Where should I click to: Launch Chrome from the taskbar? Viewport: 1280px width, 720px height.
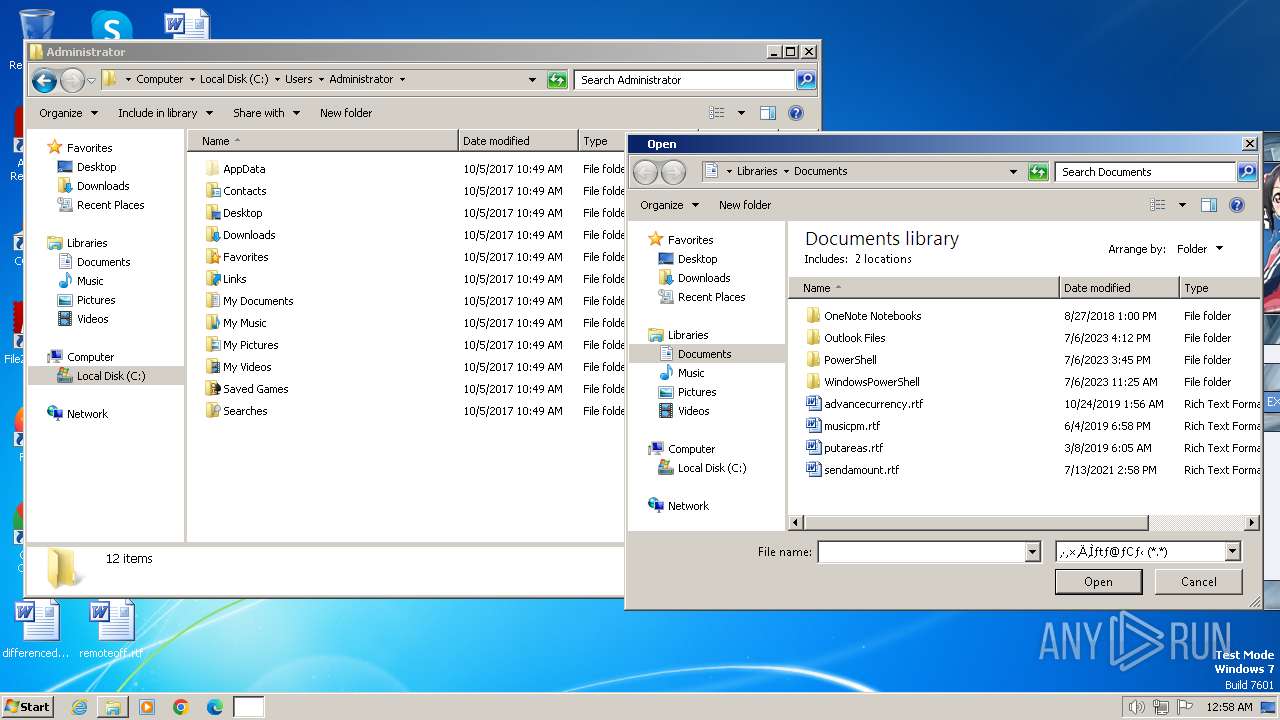[181, 707]
